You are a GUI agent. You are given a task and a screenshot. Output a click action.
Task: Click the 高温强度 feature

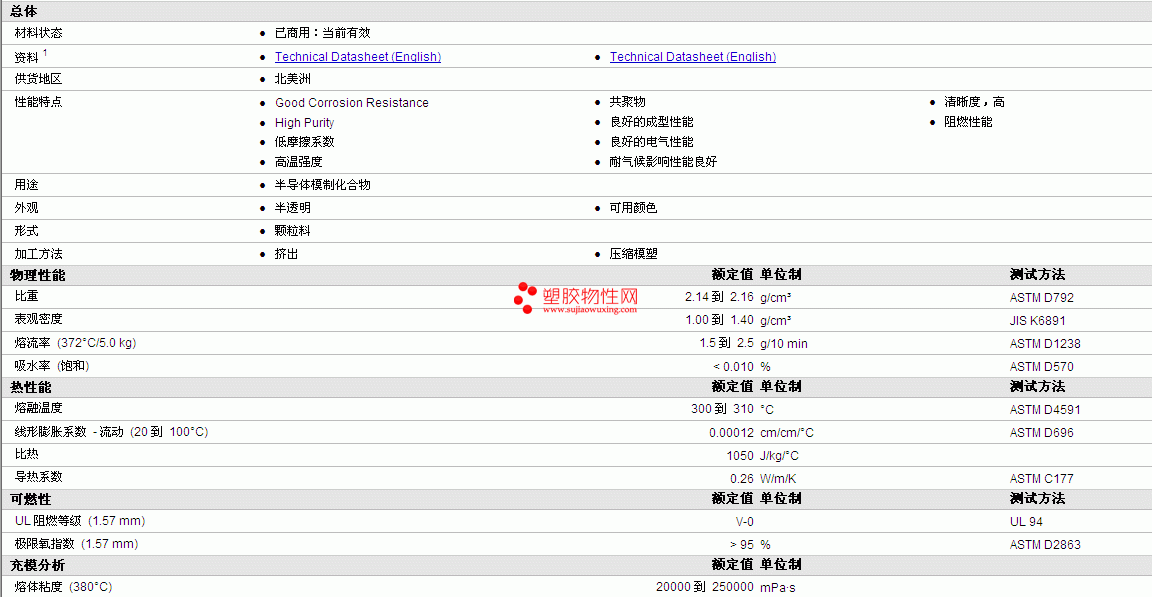(298, 162)
